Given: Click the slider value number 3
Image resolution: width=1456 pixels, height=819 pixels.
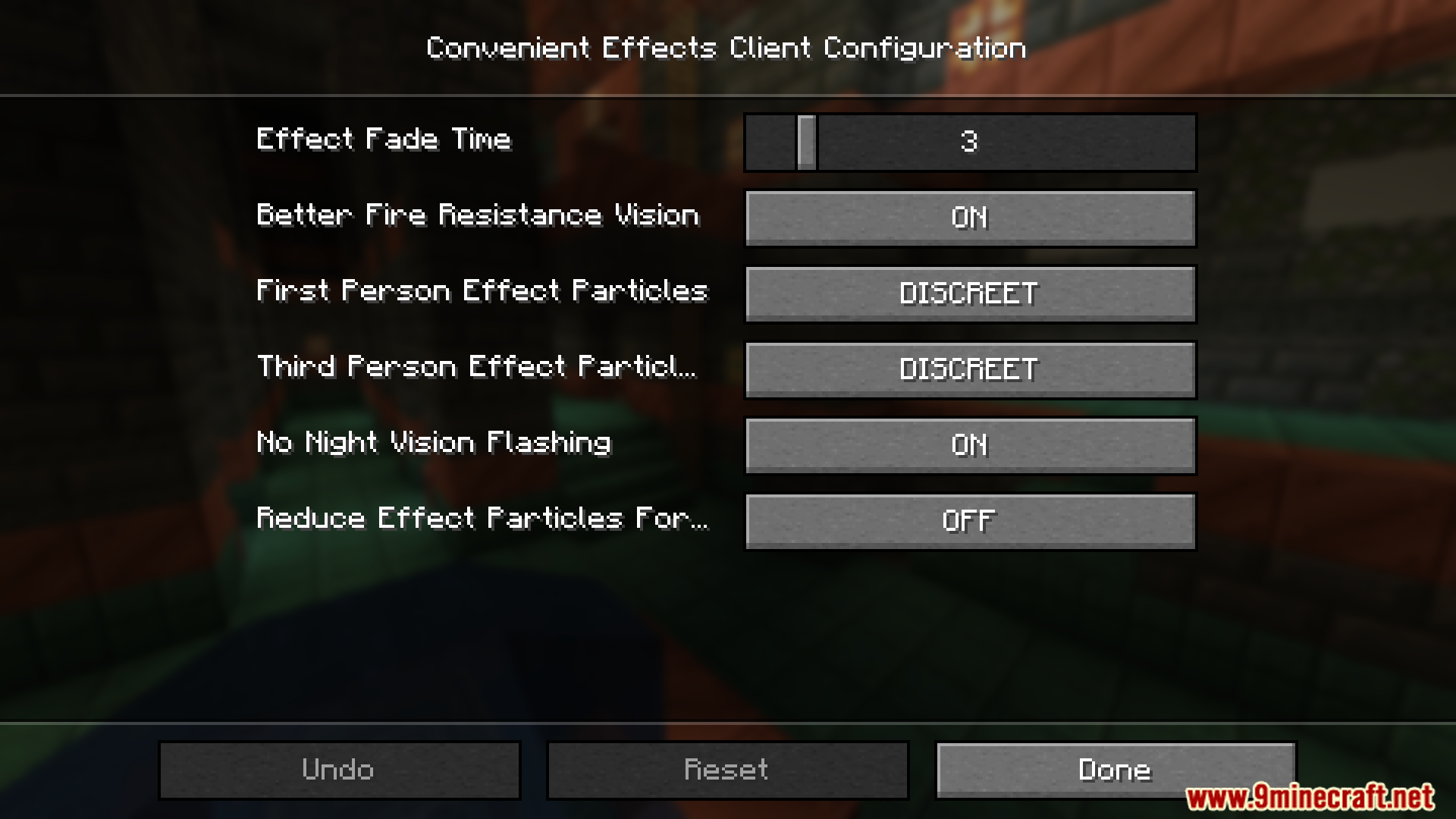Looking at the screenshot, I should point(969,142).
